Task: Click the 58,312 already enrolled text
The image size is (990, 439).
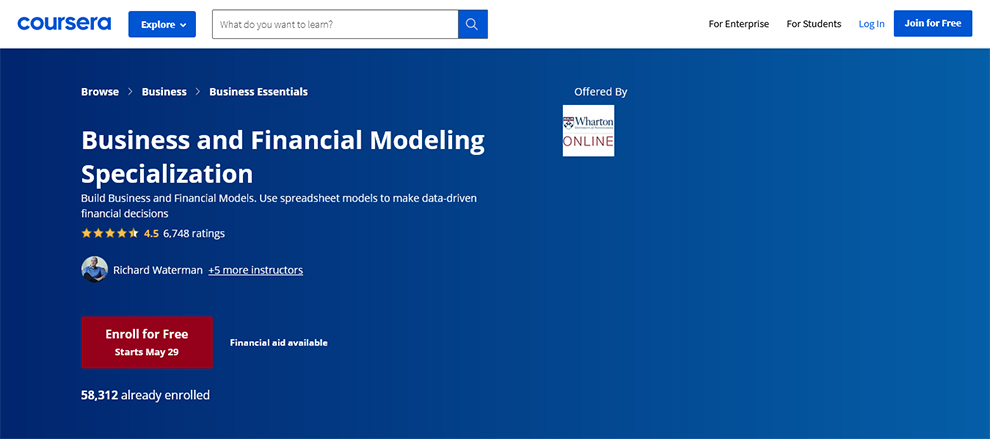Action: [x=145, y=395]
